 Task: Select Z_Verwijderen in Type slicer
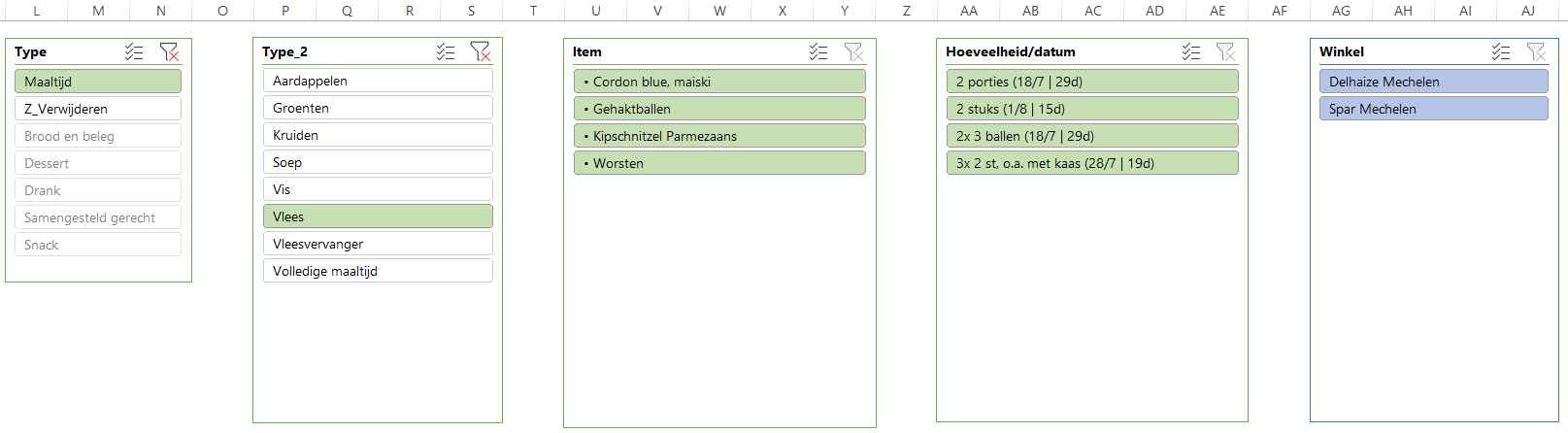click(x=98, y=109)
